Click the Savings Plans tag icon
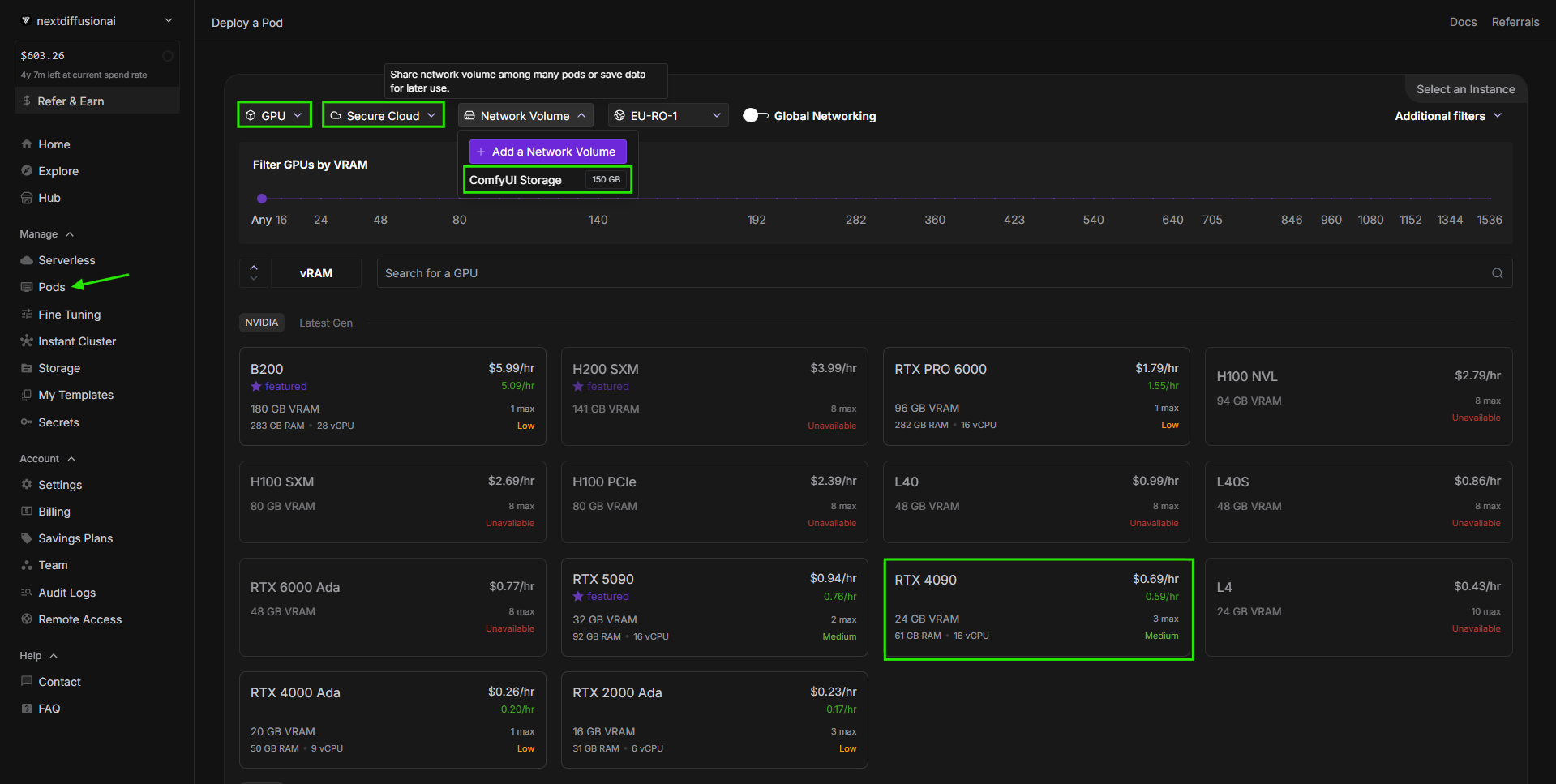Viewport: 1556px width, 784px height. pos(27,538)
